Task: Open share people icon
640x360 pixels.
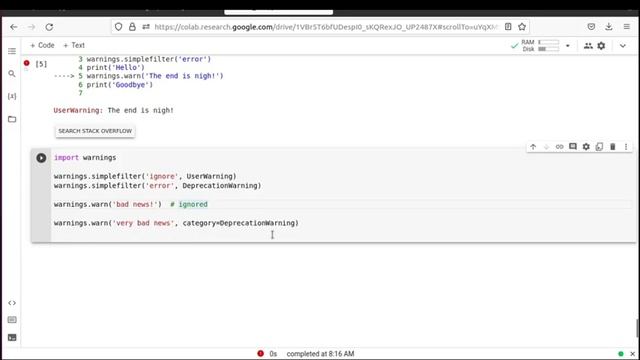Action: pos(588,46)
